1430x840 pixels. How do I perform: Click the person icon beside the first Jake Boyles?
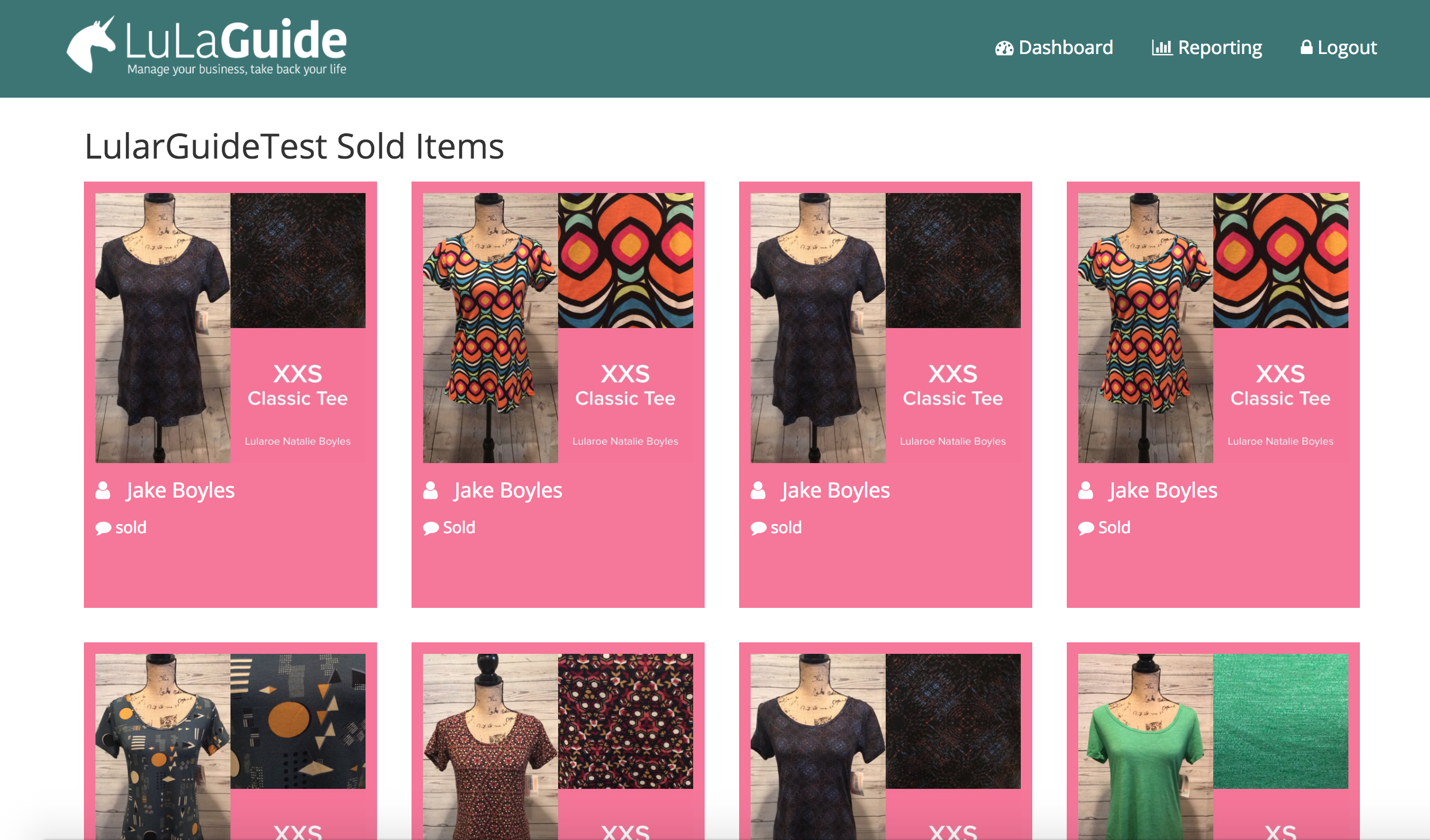click(x=103, y=490)
